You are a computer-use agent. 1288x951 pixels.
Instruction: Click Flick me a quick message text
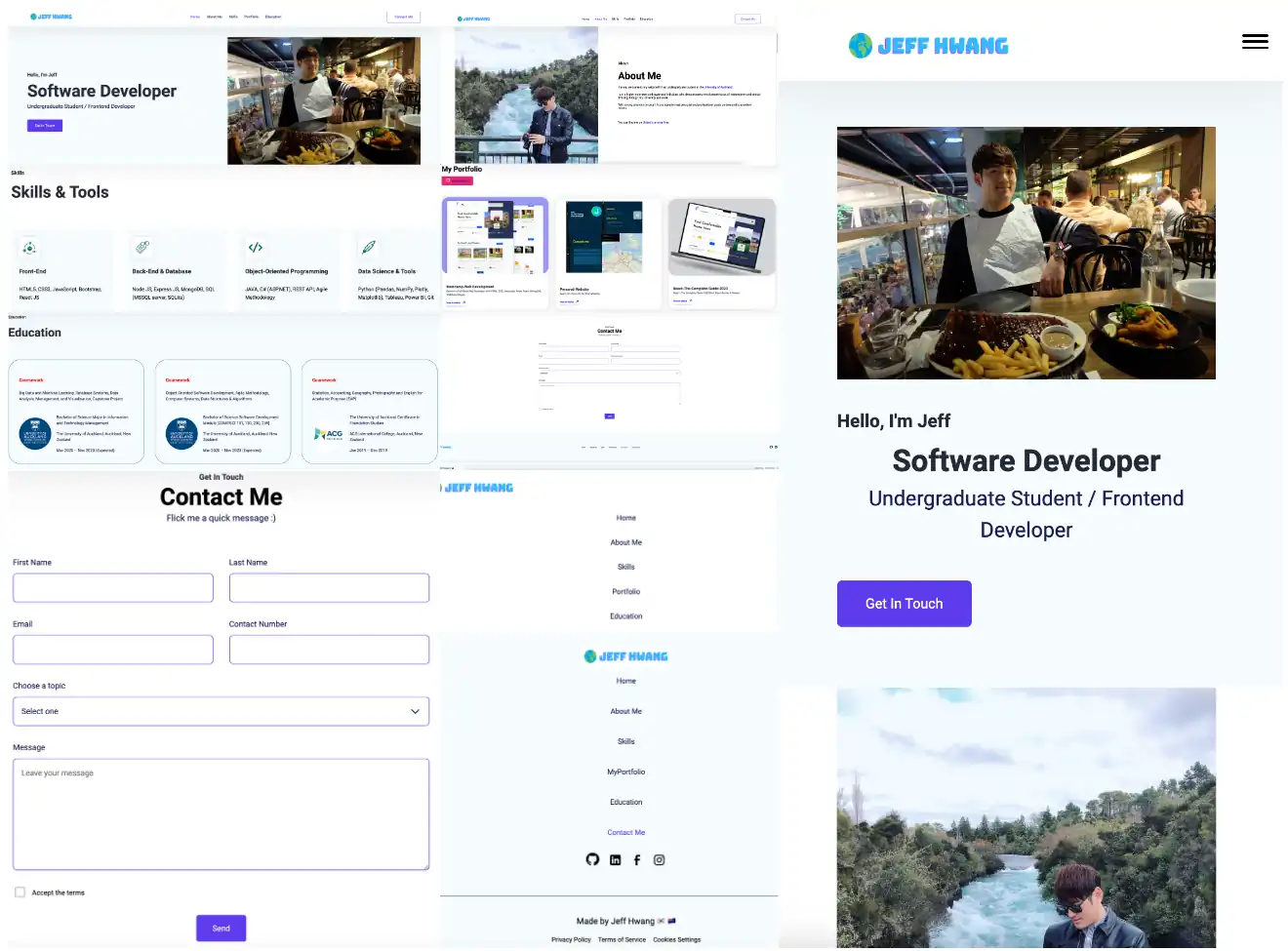click(x=221, y=518)
